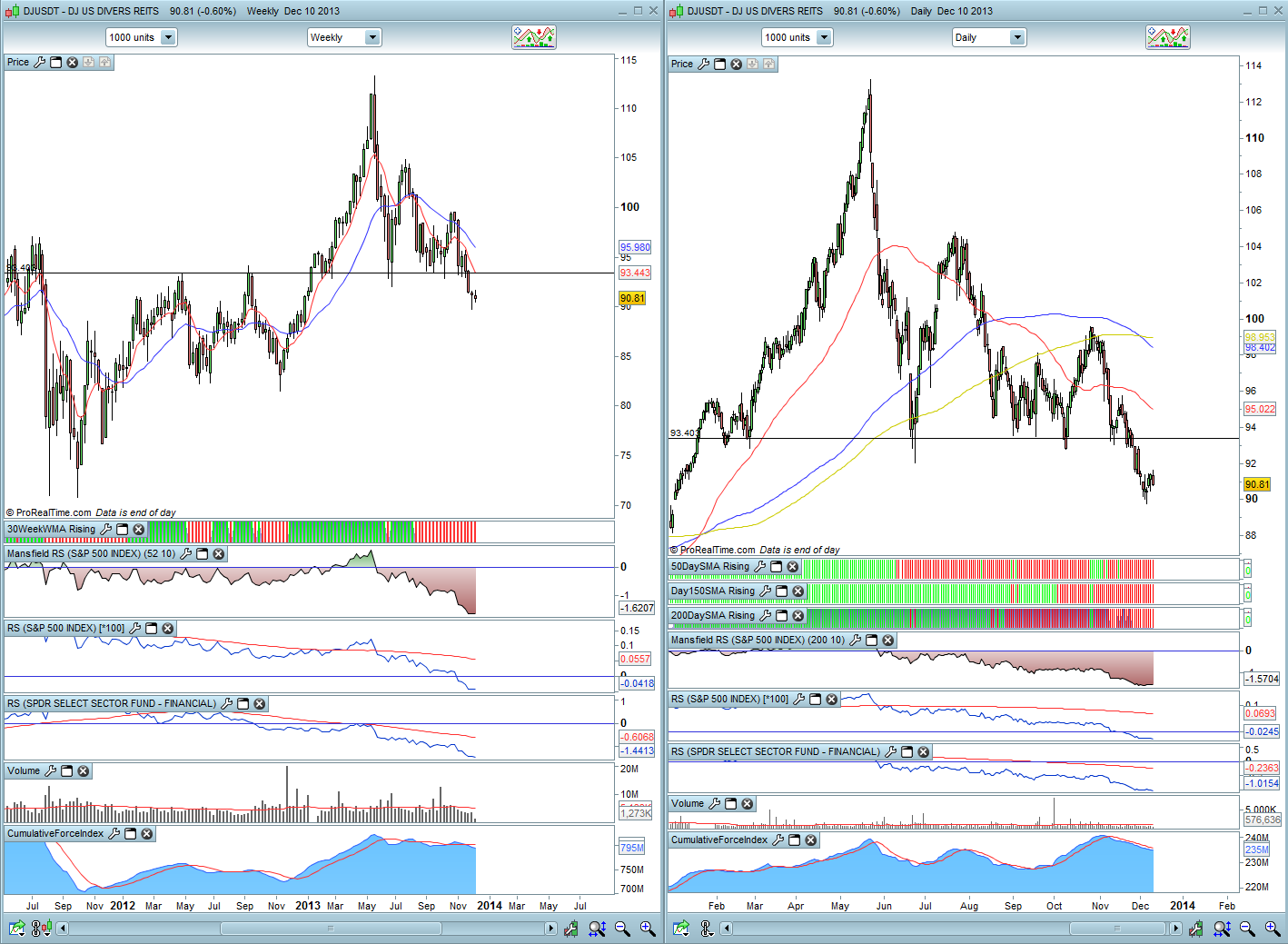Open indicators button on Weekly chart
This screenshot has width=1288, height=944.
(533, 37)
